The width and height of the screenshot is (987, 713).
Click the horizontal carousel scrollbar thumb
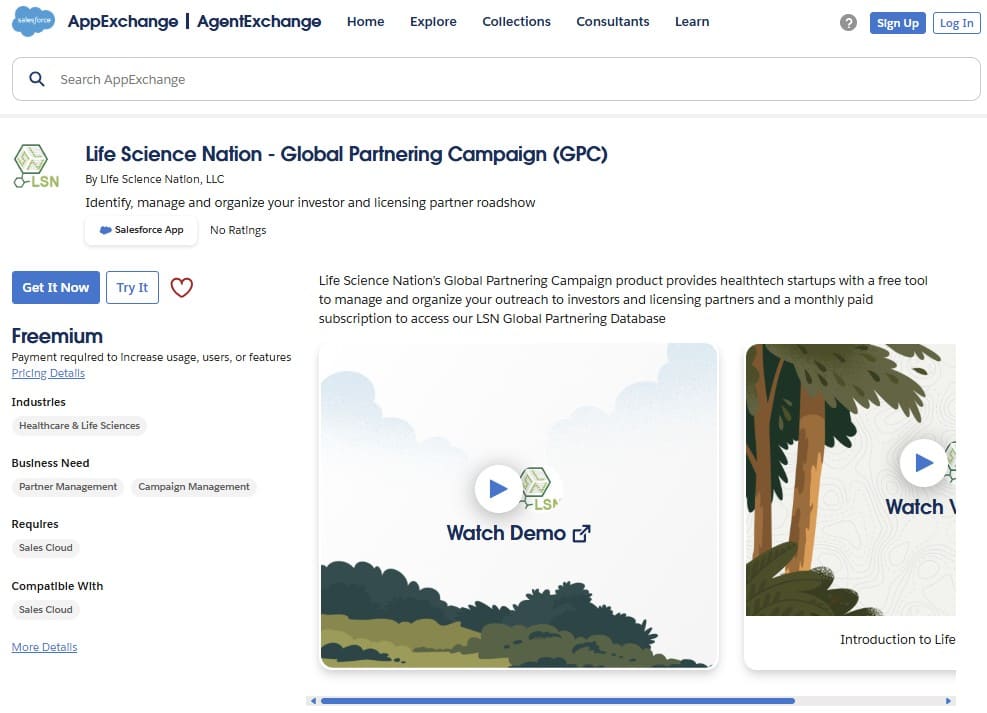pyautogui.click(x=558, y=700)
